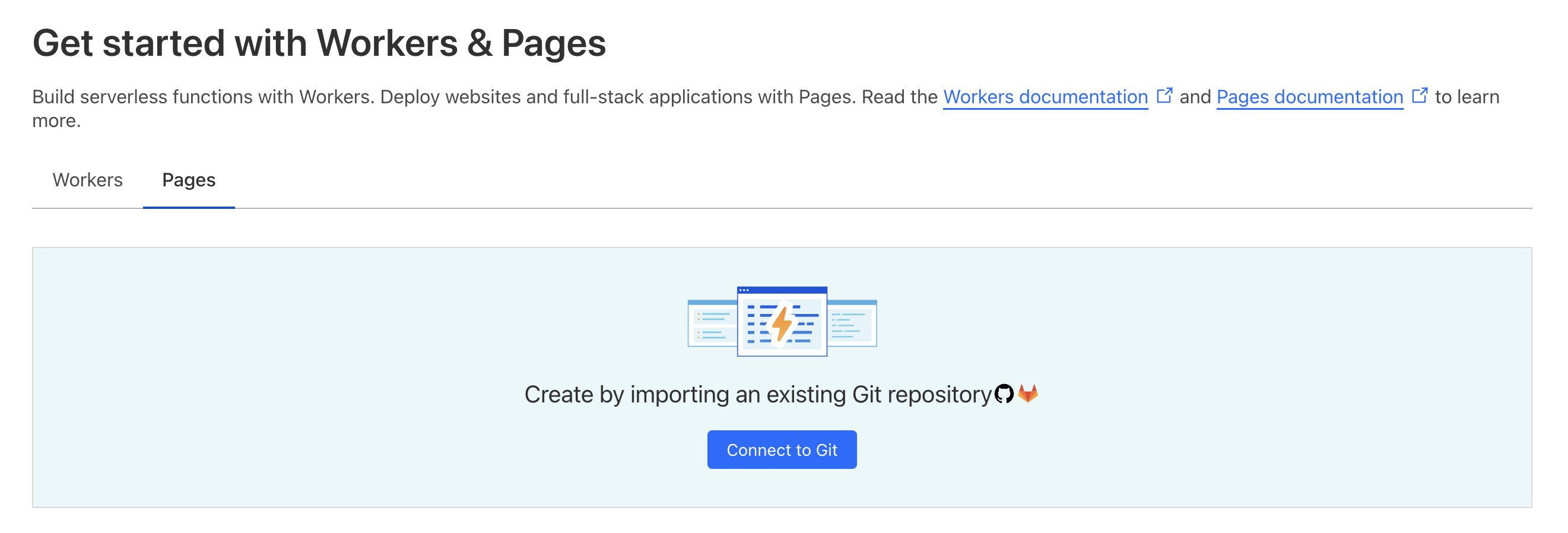Switch to the Workers tab
Image resolution: width=1568 pixels, height=533 pixels.
coord(88,180)
